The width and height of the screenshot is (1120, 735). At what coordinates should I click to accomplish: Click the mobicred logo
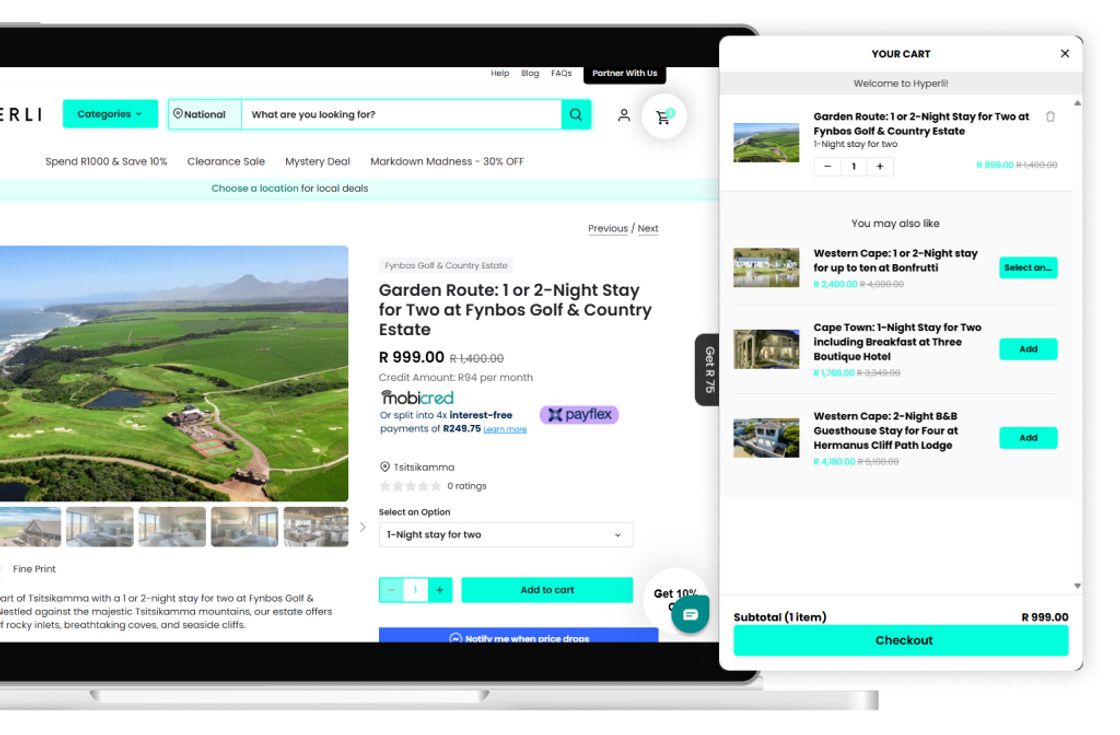point(417,397)
